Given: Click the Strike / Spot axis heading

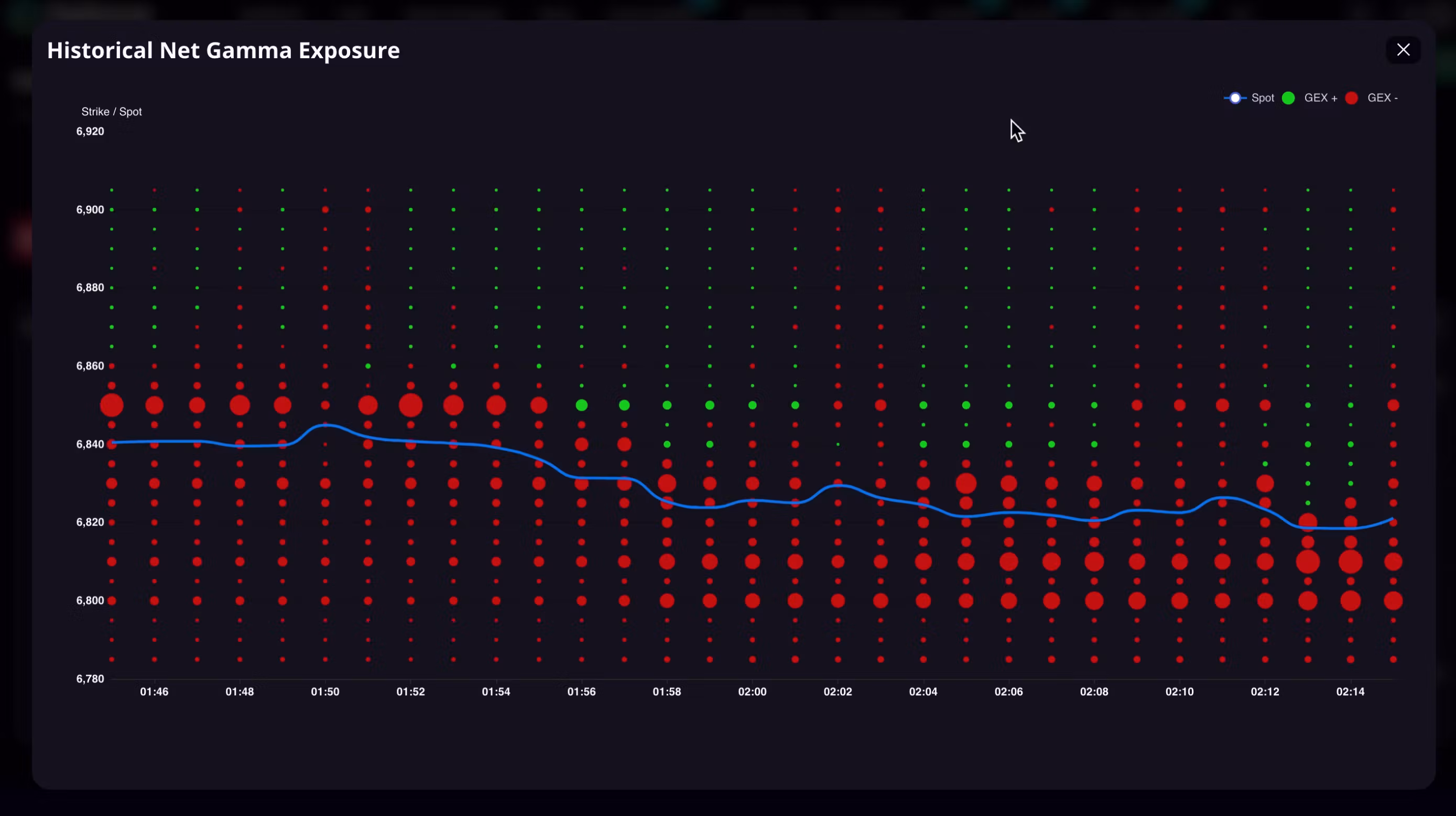Looking at the screenshot, I should point(111,111).
